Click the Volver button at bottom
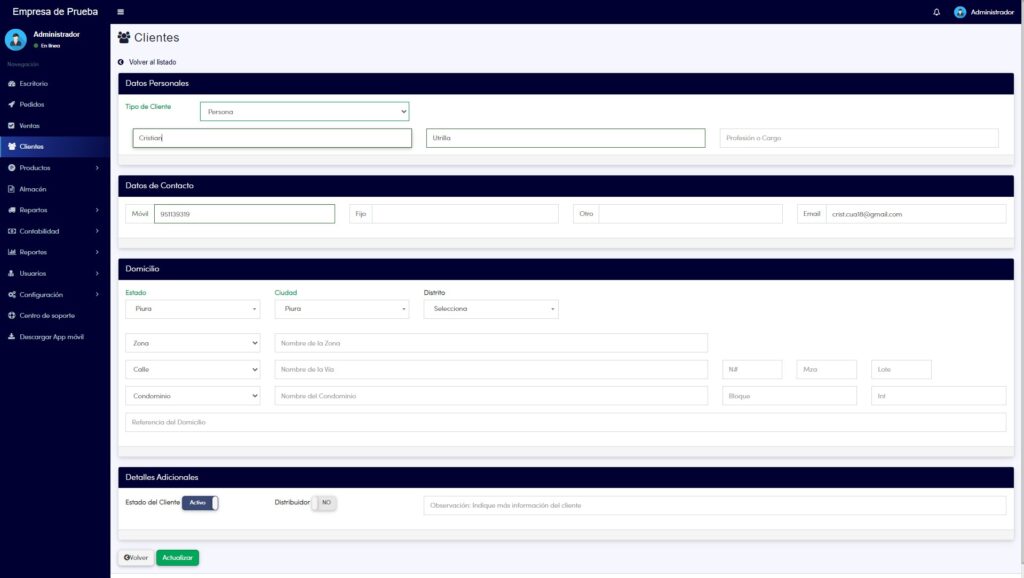Viewport: 1024px width, 578px height. [136, 558]
